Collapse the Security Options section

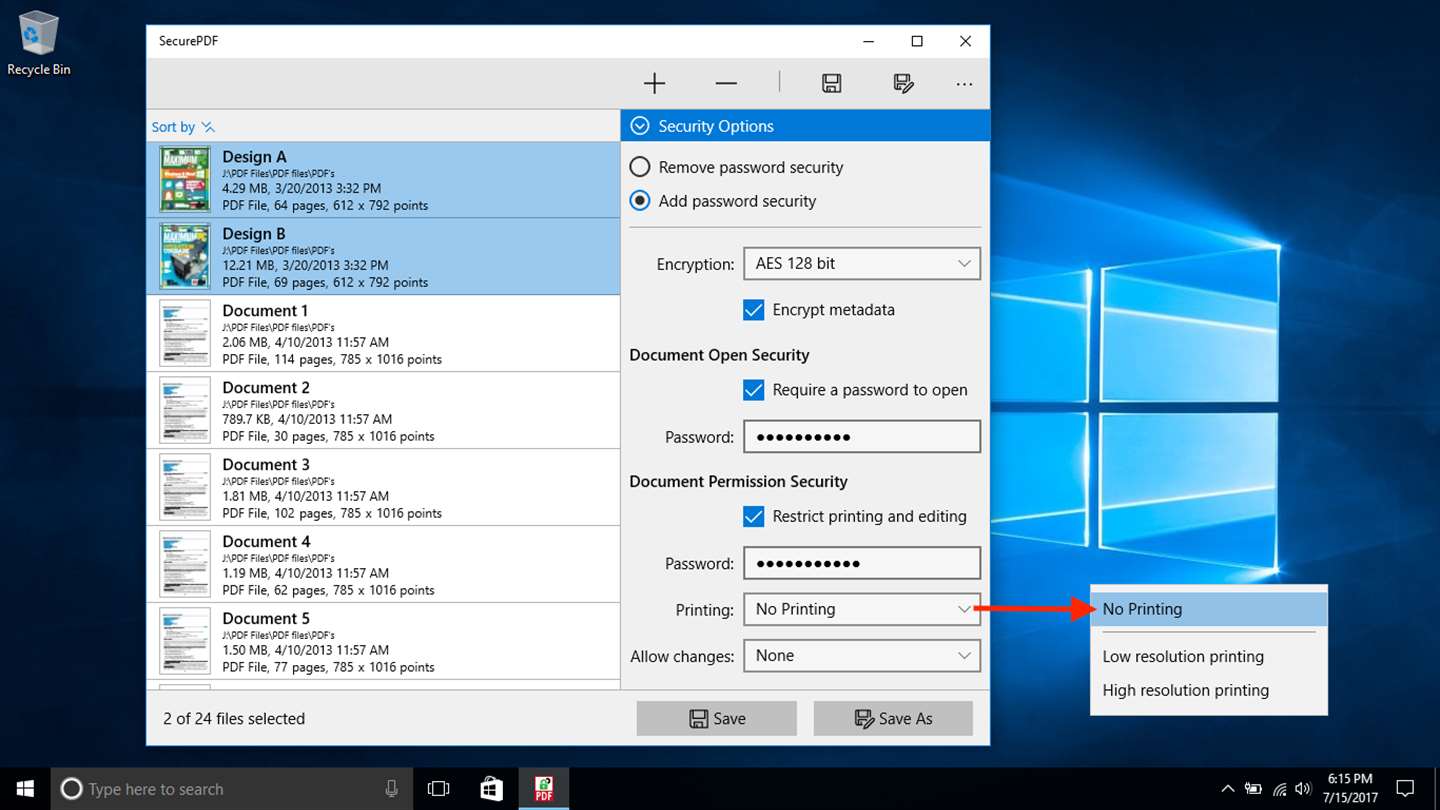point(640,126)
